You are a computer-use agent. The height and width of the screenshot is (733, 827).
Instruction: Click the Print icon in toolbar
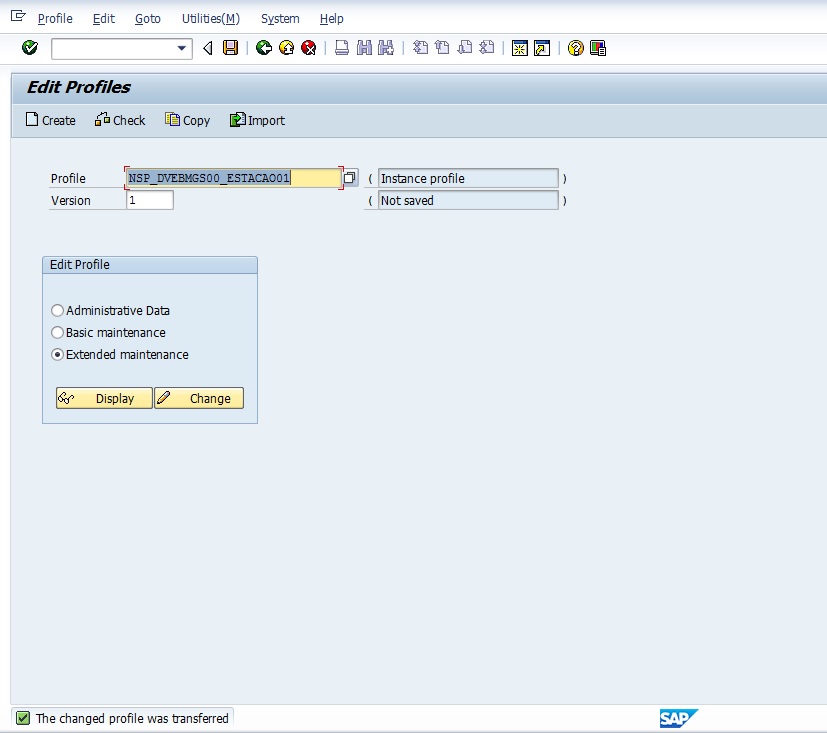[x=342, y=48]
